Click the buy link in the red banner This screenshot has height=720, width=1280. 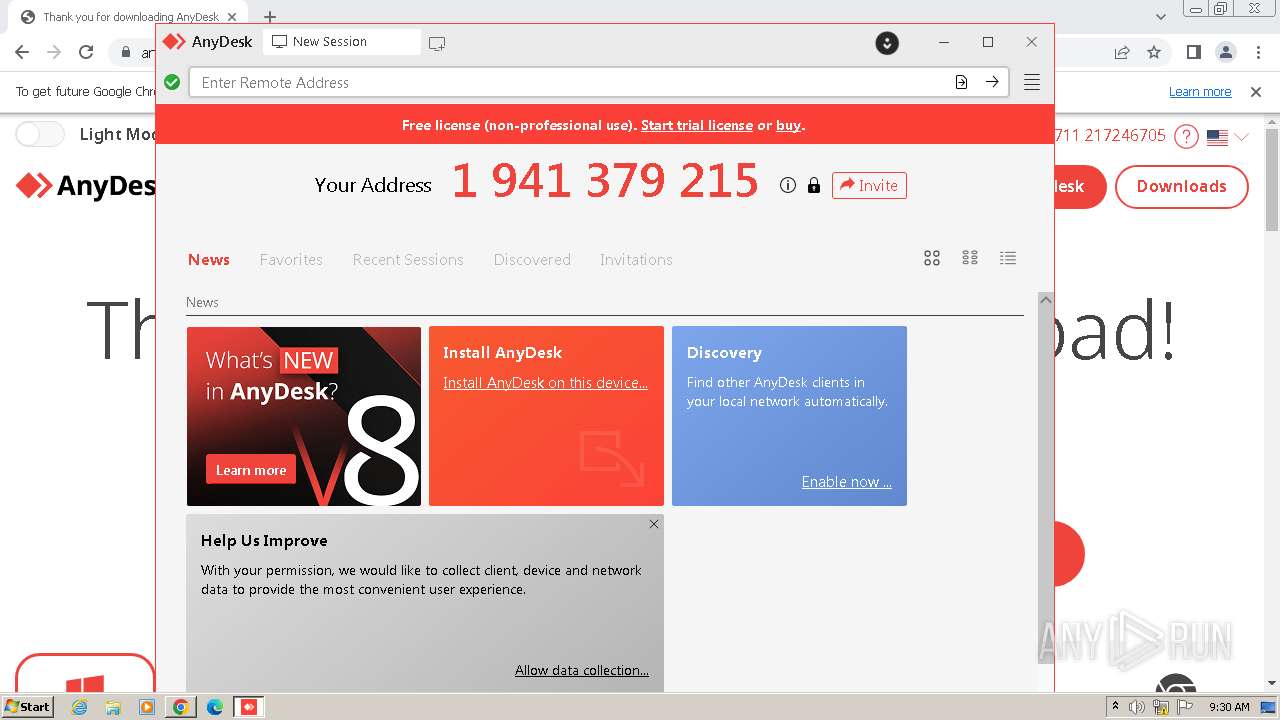(788, 125)
